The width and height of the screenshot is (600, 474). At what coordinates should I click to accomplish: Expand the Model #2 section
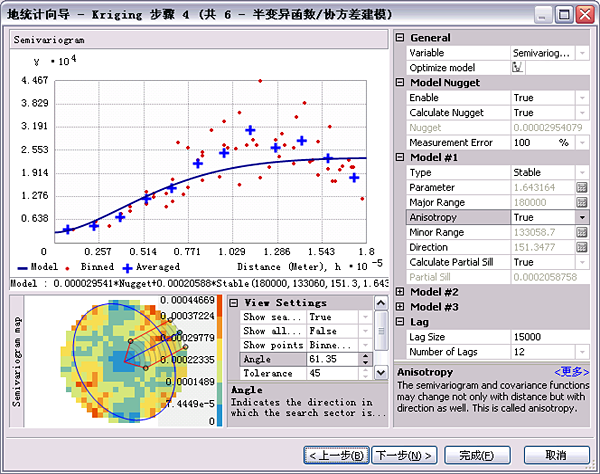400,292
